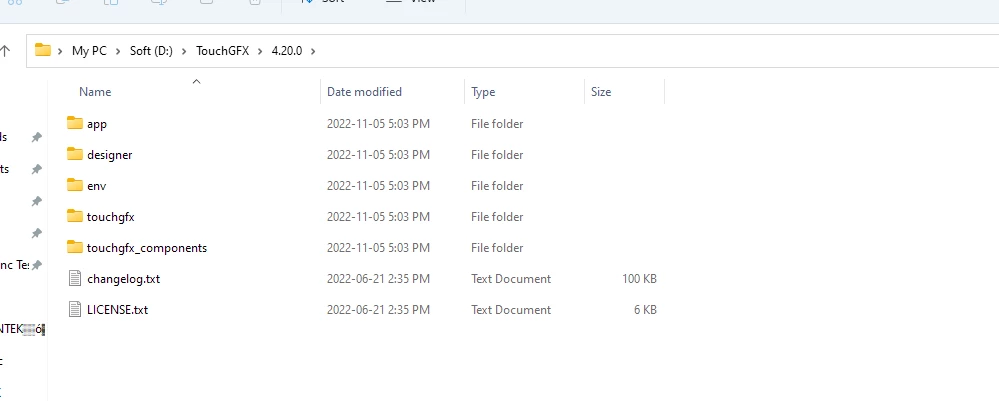Image resolution: width=999 pixels, height=401 pixels.
Task: Sort by the Size column header
Action: (601, 92)
